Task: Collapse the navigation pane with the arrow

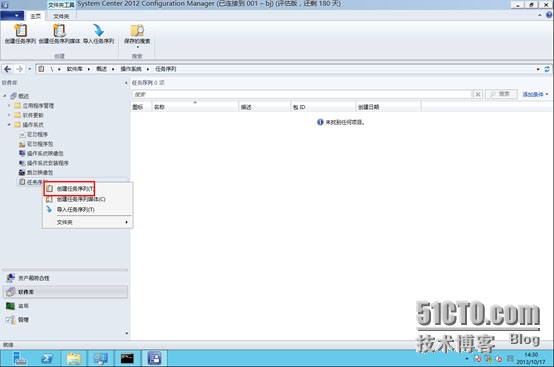Action: point(126,83)
